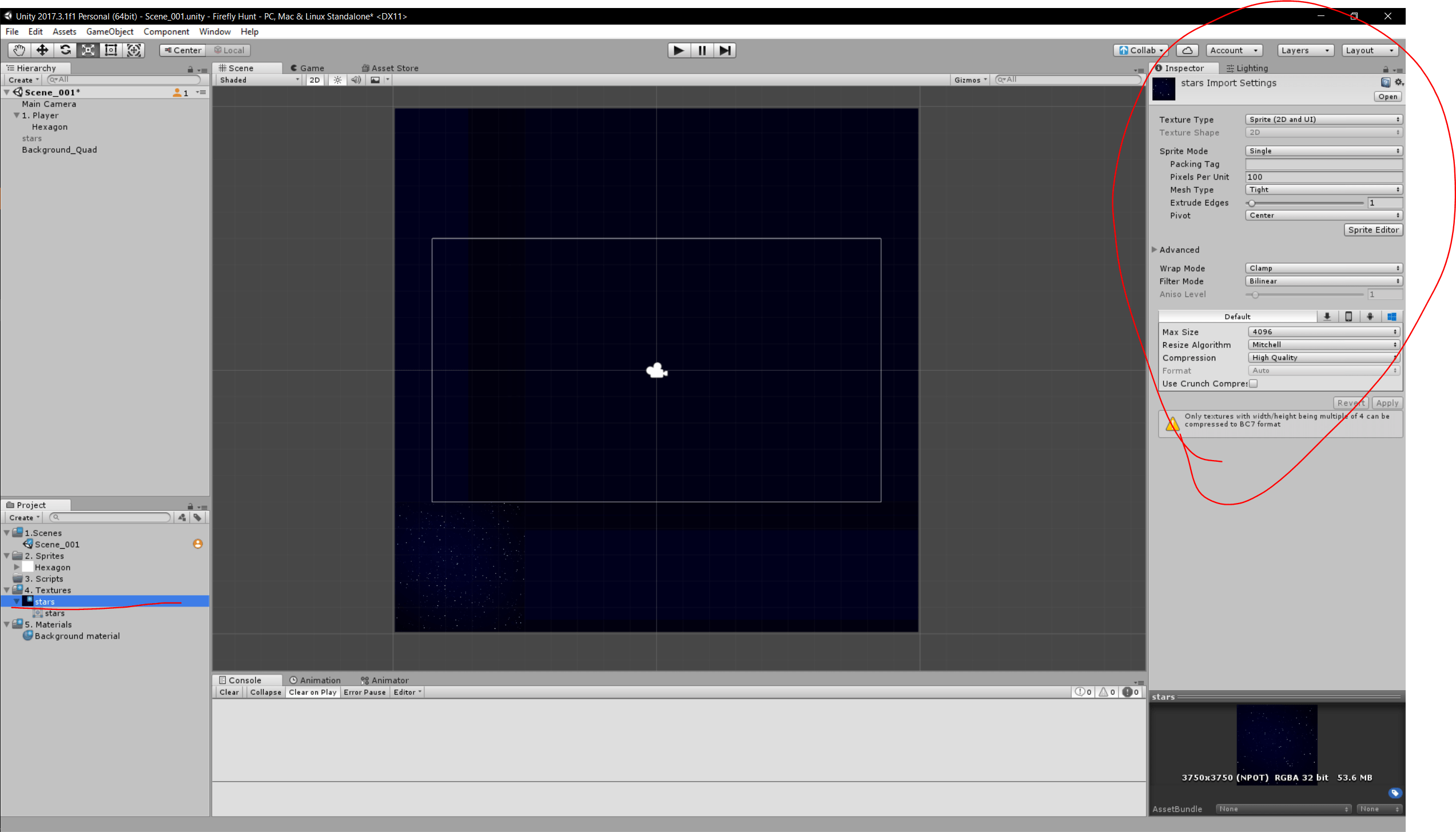Viewport: 1456px width, 832px height.
Task: Switch to the Game tab
Action: tap(308, 68)
